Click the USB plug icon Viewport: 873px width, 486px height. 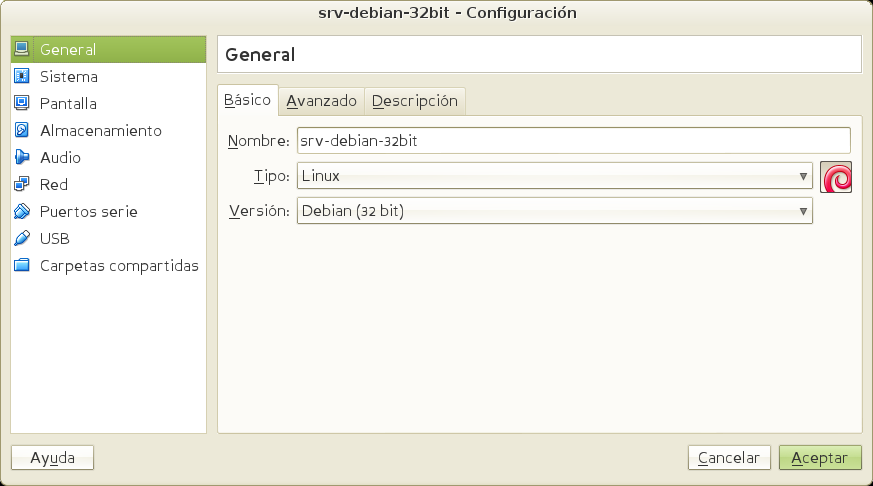coord(22,238)
